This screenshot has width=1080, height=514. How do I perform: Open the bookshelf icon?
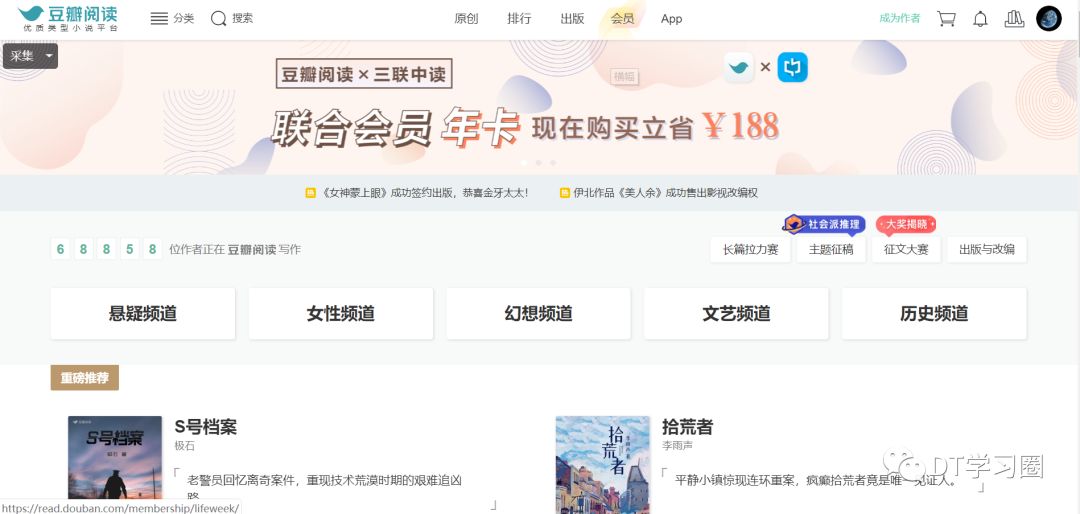[1014, 19]
